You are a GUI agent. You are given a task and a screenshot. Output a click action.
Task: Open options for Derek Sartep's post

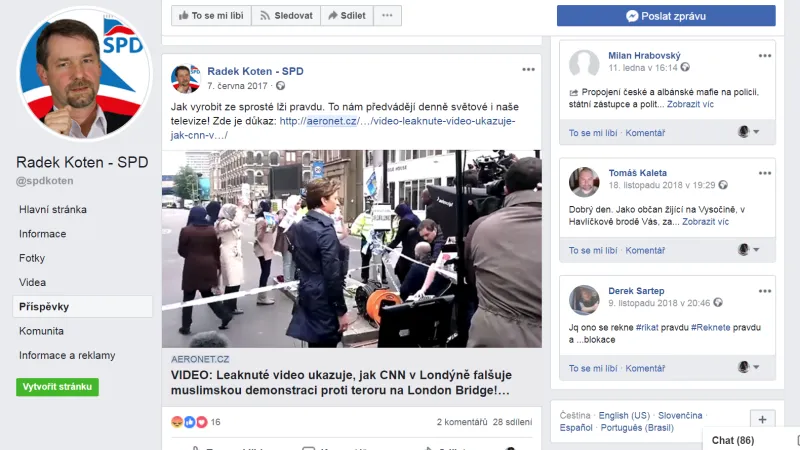[x=764, y=292]
